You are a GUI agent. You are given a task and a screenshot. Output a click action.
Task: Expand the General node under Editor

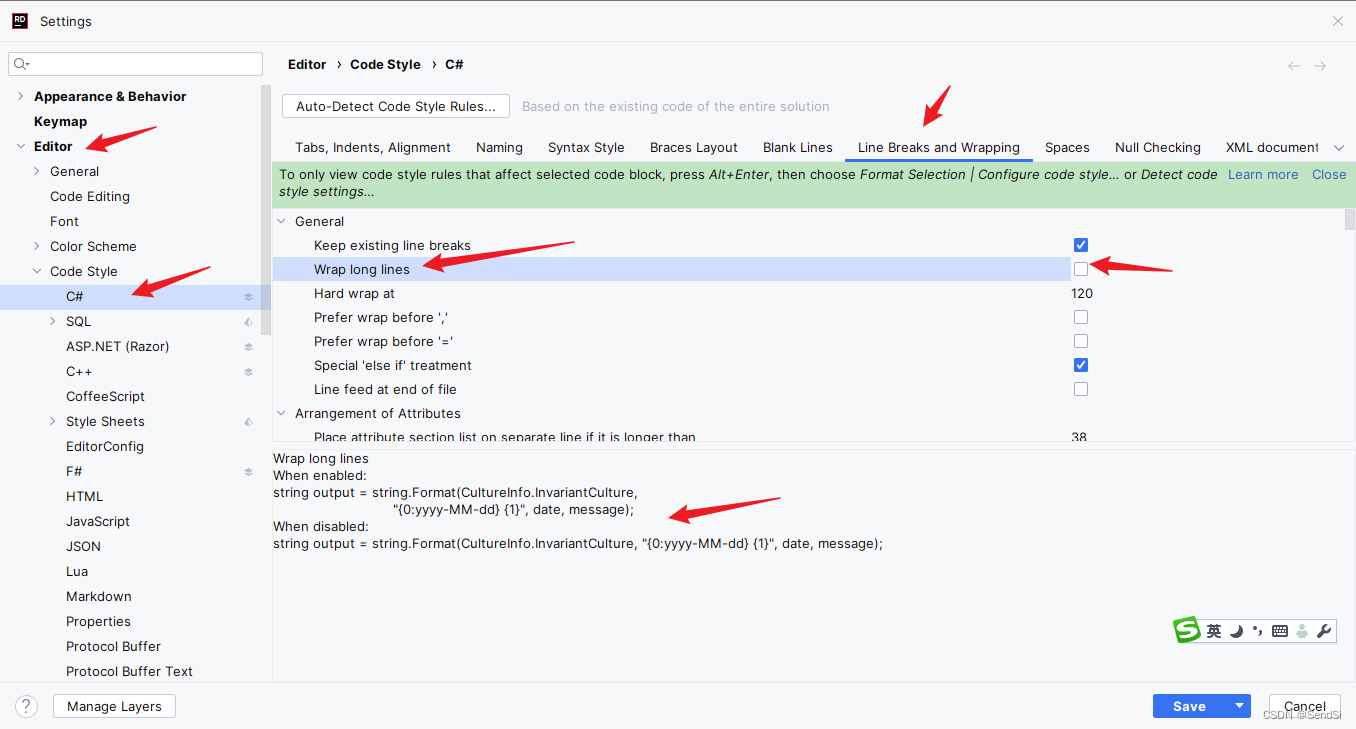(x=37, y=172)
